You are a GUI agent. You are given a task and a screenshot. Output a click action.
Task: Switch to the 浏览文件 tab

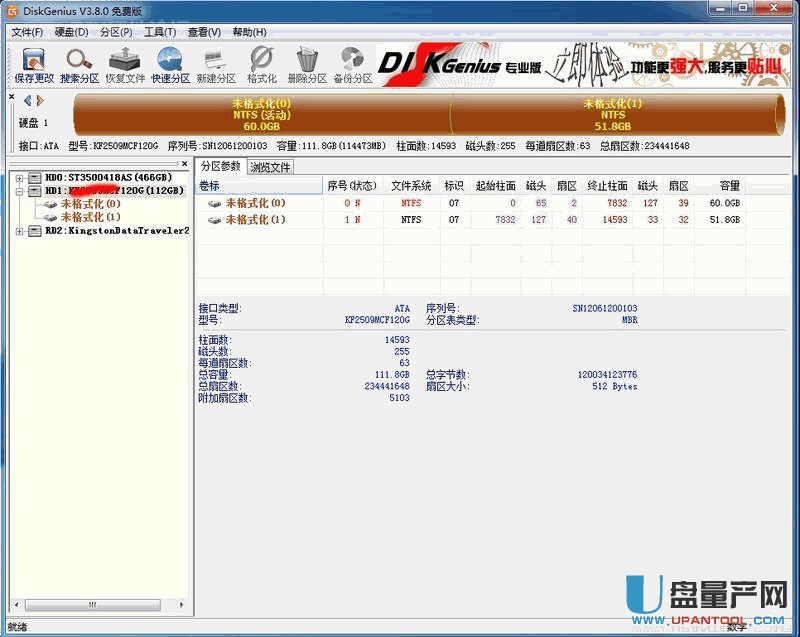pyautogui.click(x=270, y=167)
